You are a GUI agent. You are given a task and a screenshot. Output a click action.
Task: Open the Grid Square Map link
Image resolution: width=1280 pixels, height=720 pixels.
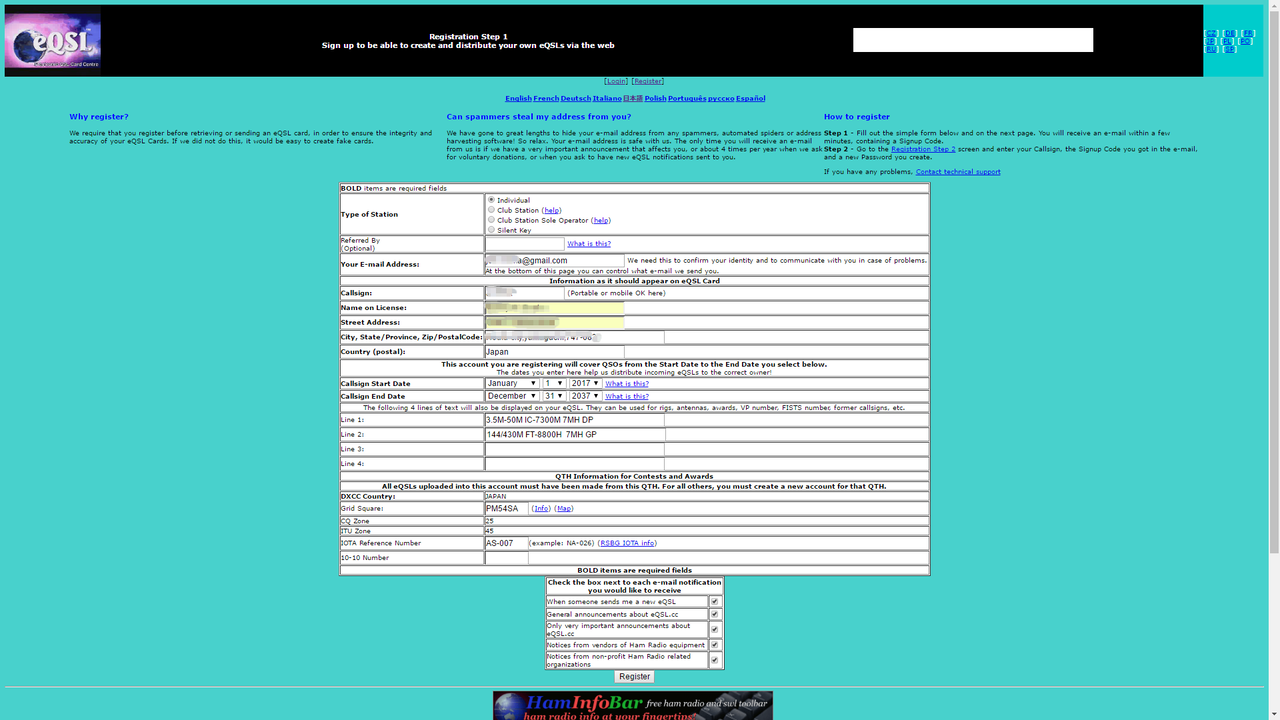564,509
